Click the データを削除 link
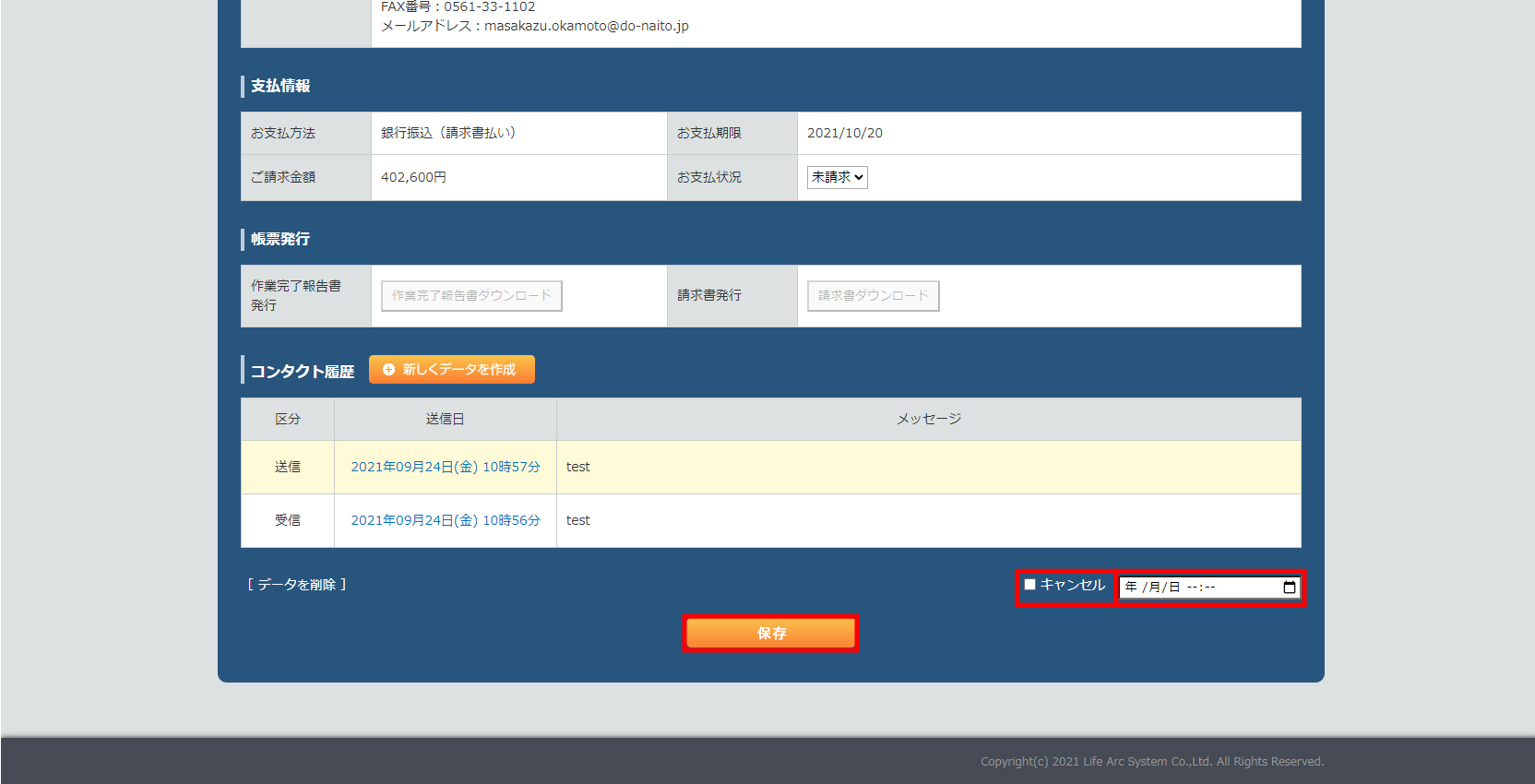 pyautogui.click(x=296, y=585)
